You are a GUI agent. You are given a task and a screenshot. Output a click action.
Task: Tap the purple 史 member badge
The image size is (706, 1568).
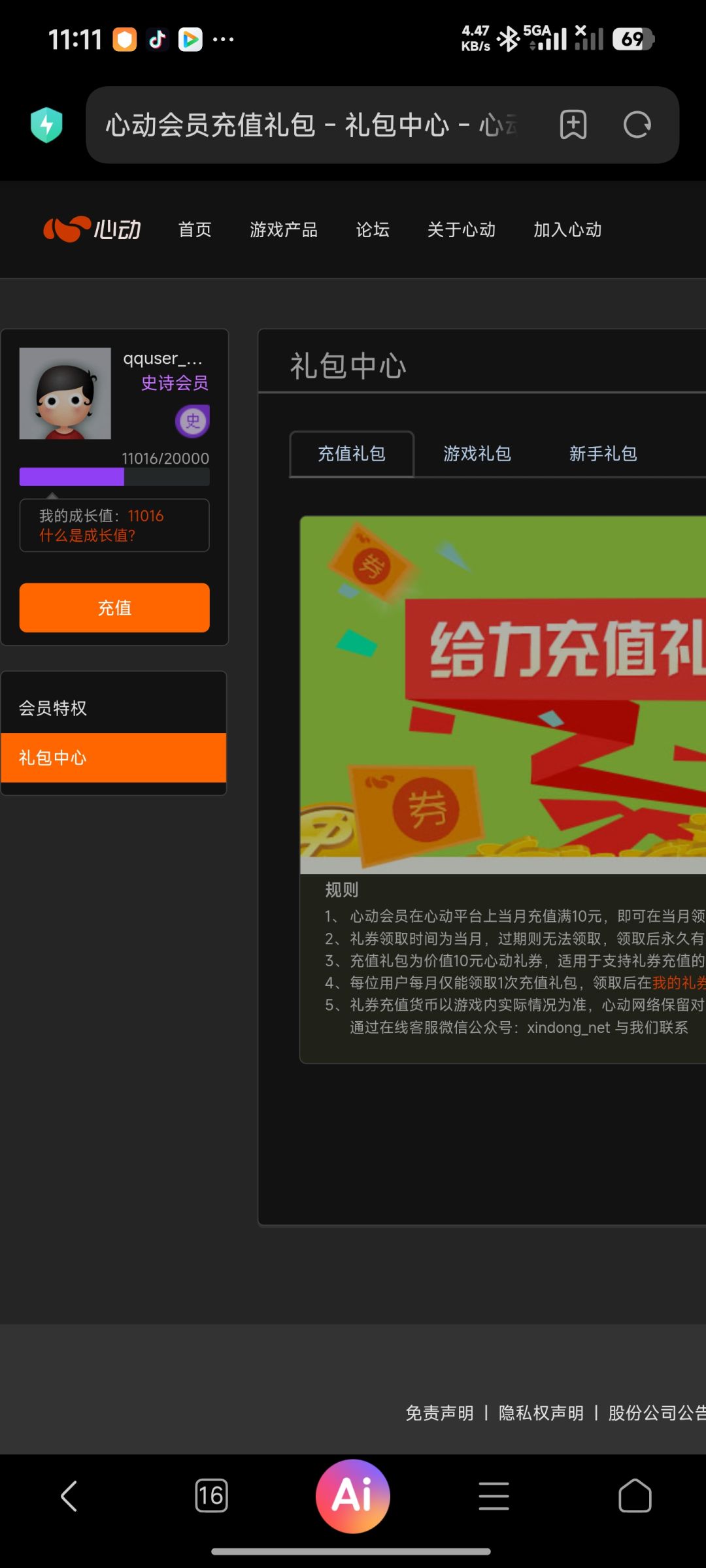point(192,421)
